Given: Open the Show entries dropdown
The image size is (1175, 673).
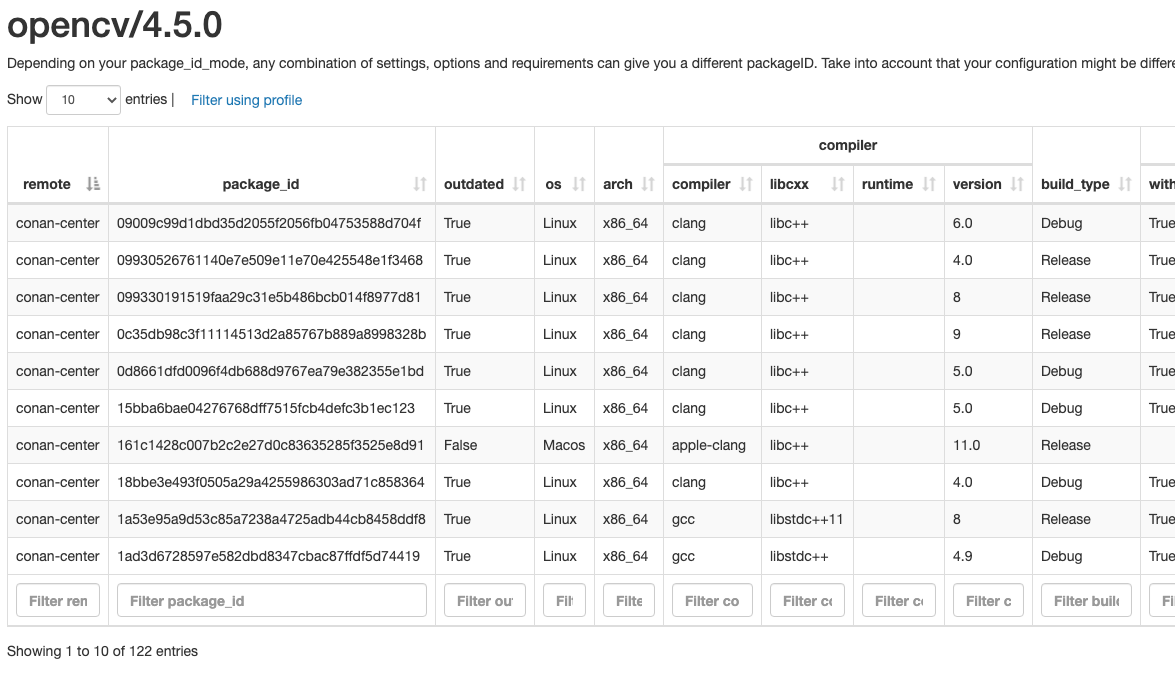Looking at the screenshot, I should pos(83,99).
